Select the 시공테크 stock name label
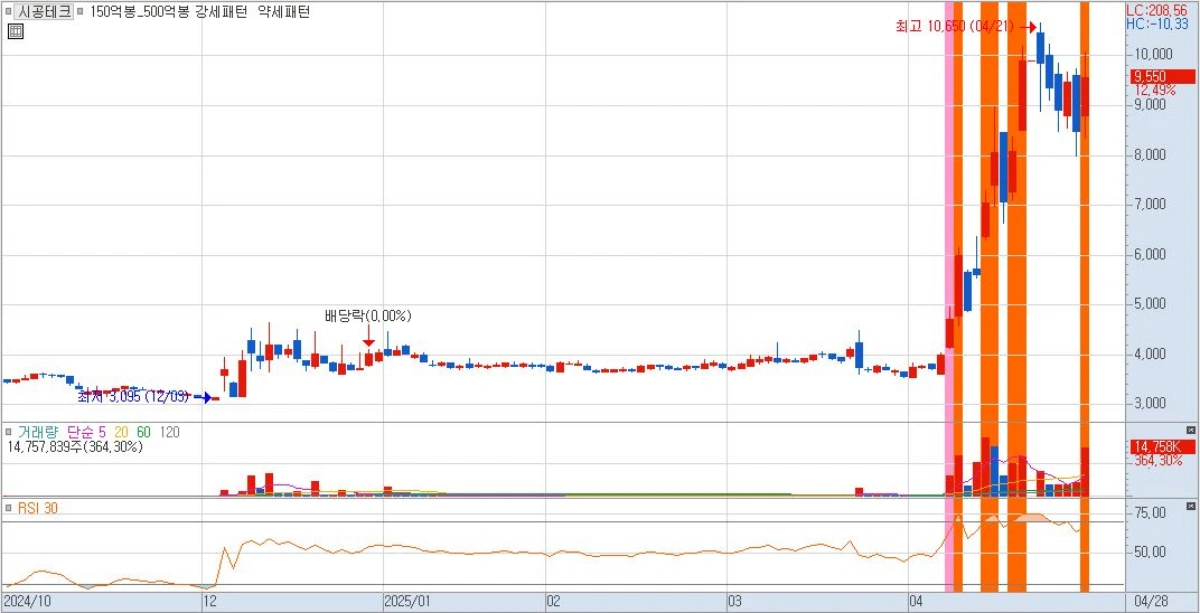The height and width of the screenshot is (613, 1200). [44, 13]
